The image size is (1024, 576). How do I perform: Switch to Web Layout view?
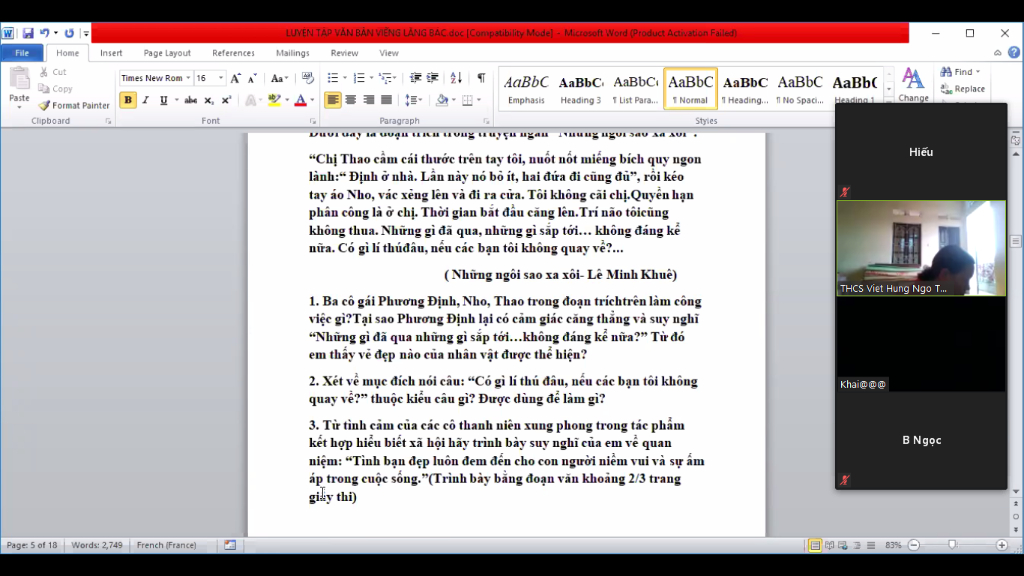tap(843, 545)
